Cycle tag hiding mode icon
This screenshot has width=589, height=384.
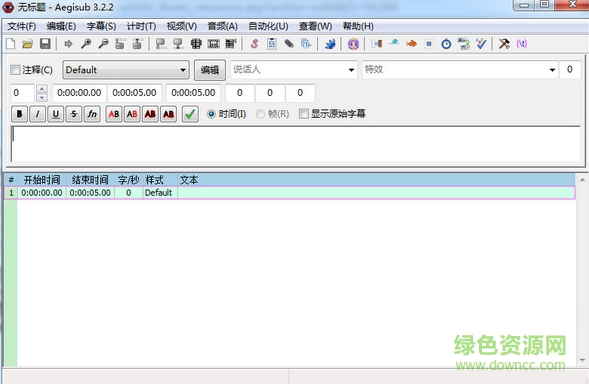tap(522, 44)
